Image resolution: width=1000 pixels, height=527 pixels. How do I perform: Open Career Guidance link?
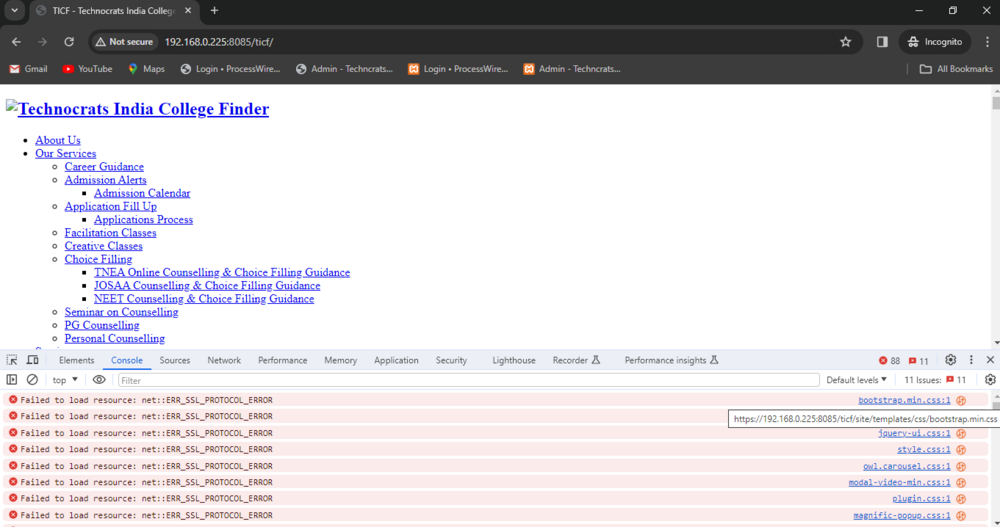click(x=104, y=167)
